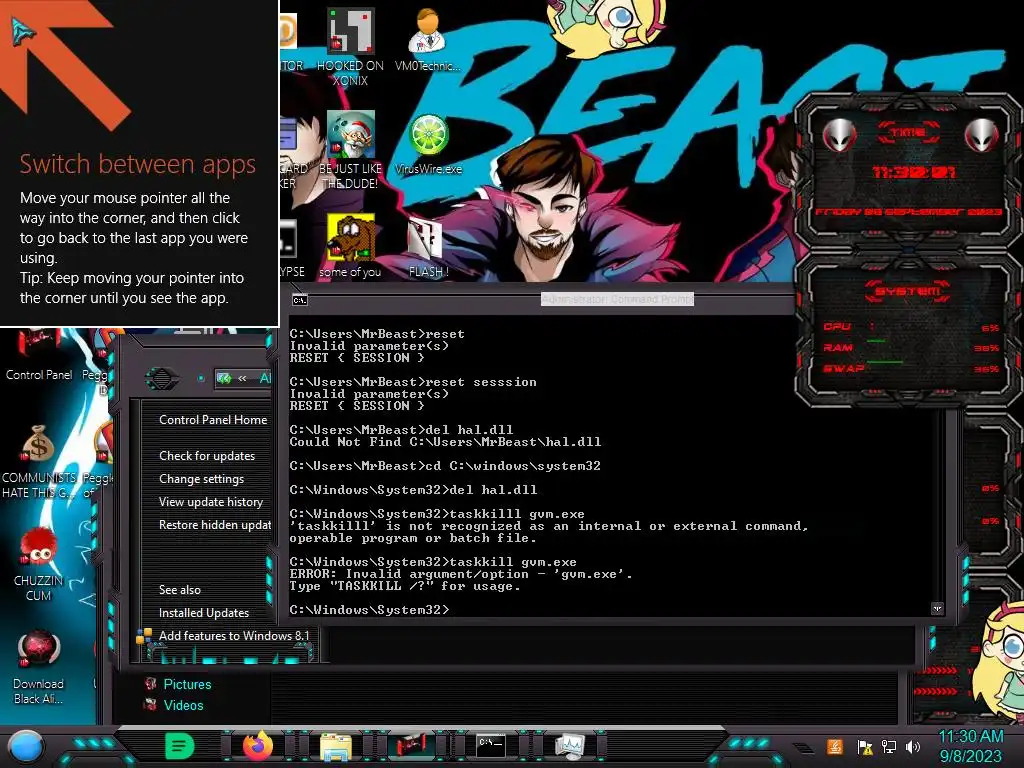Click the red time readout on gadget

[914, 172]
